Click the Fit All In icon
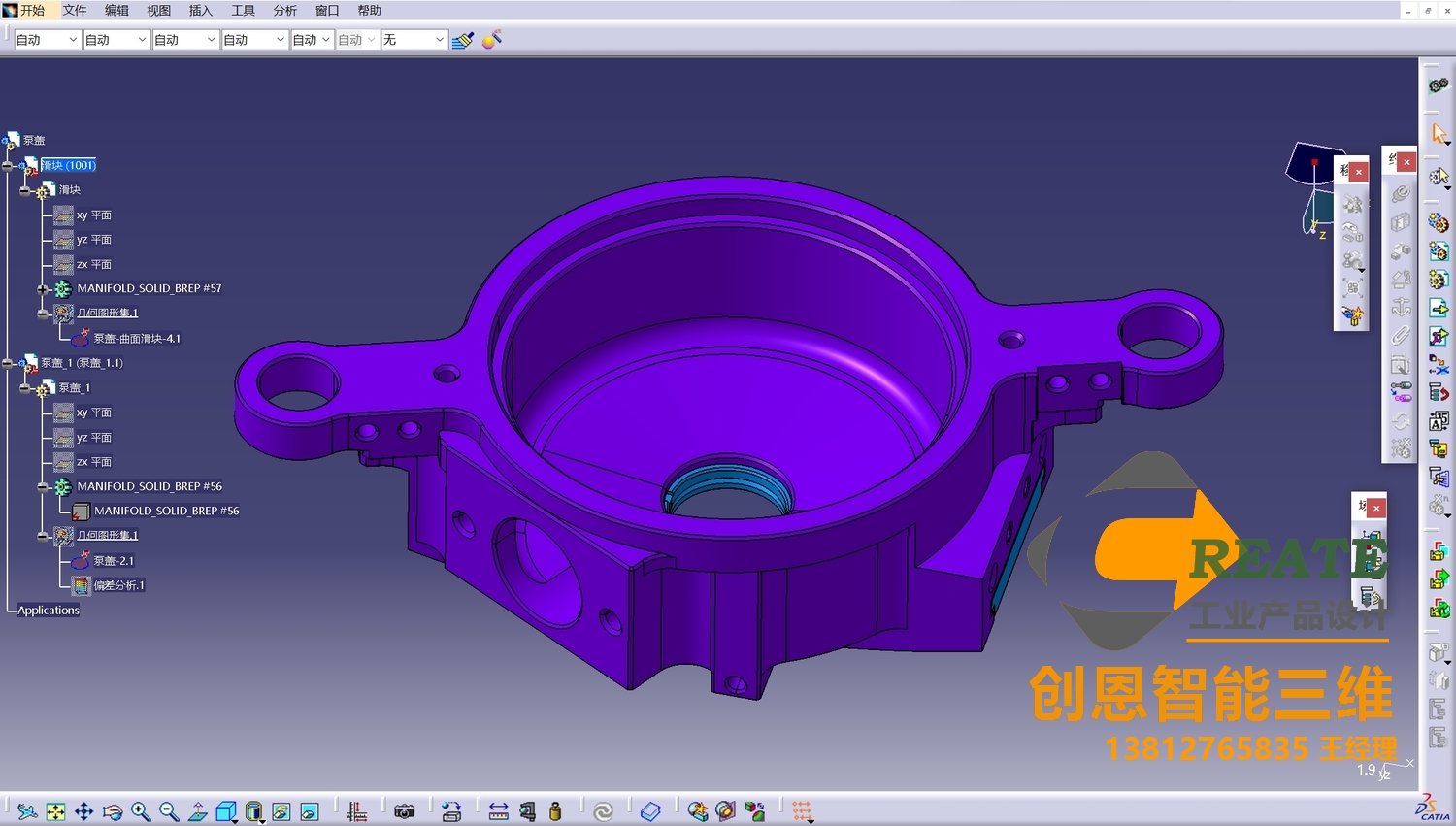 point(55,811)
